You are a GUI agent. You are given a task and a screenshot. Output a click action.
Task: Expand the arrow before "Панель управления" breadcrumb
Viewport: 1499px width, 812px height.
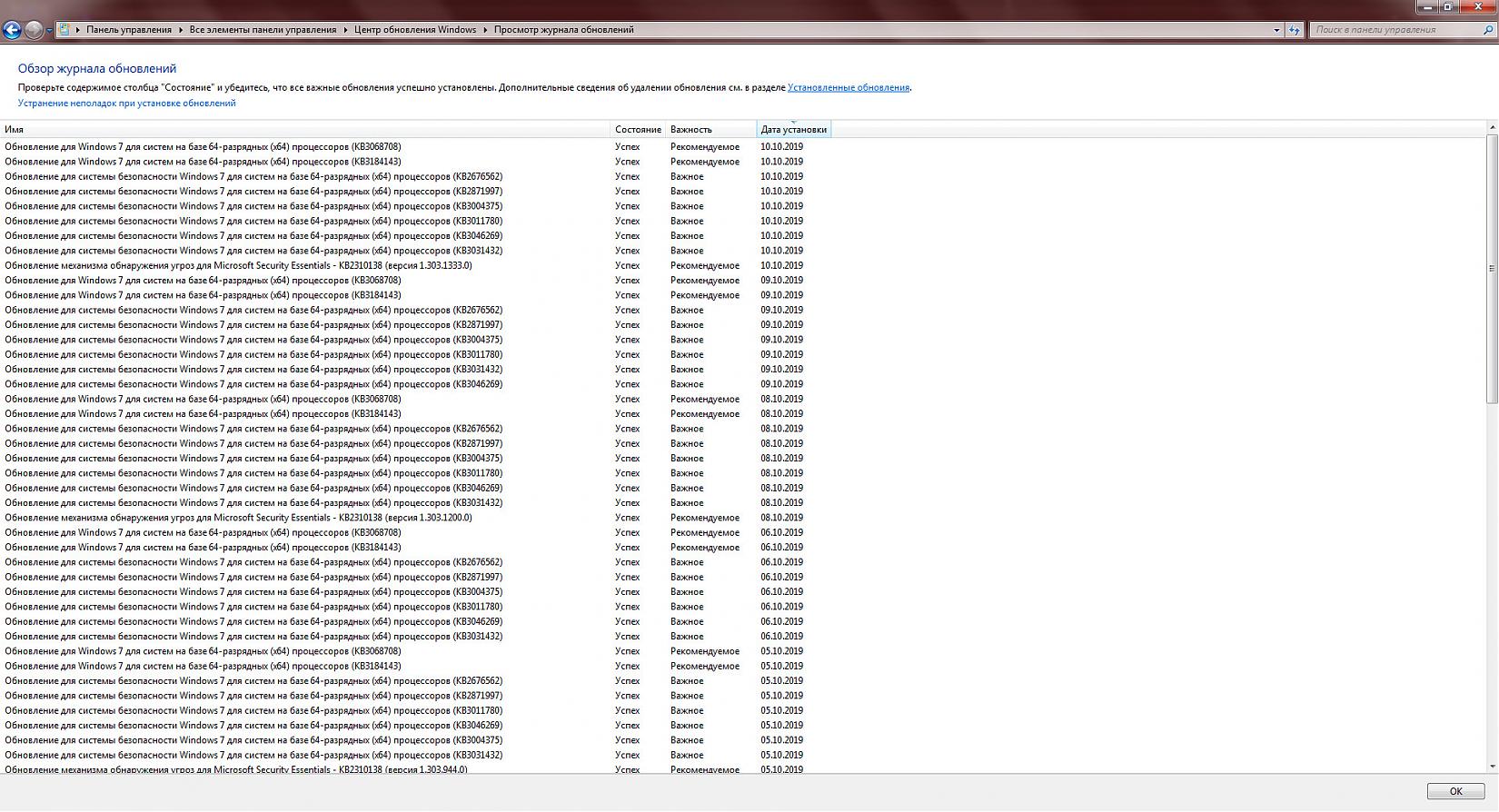78,30
